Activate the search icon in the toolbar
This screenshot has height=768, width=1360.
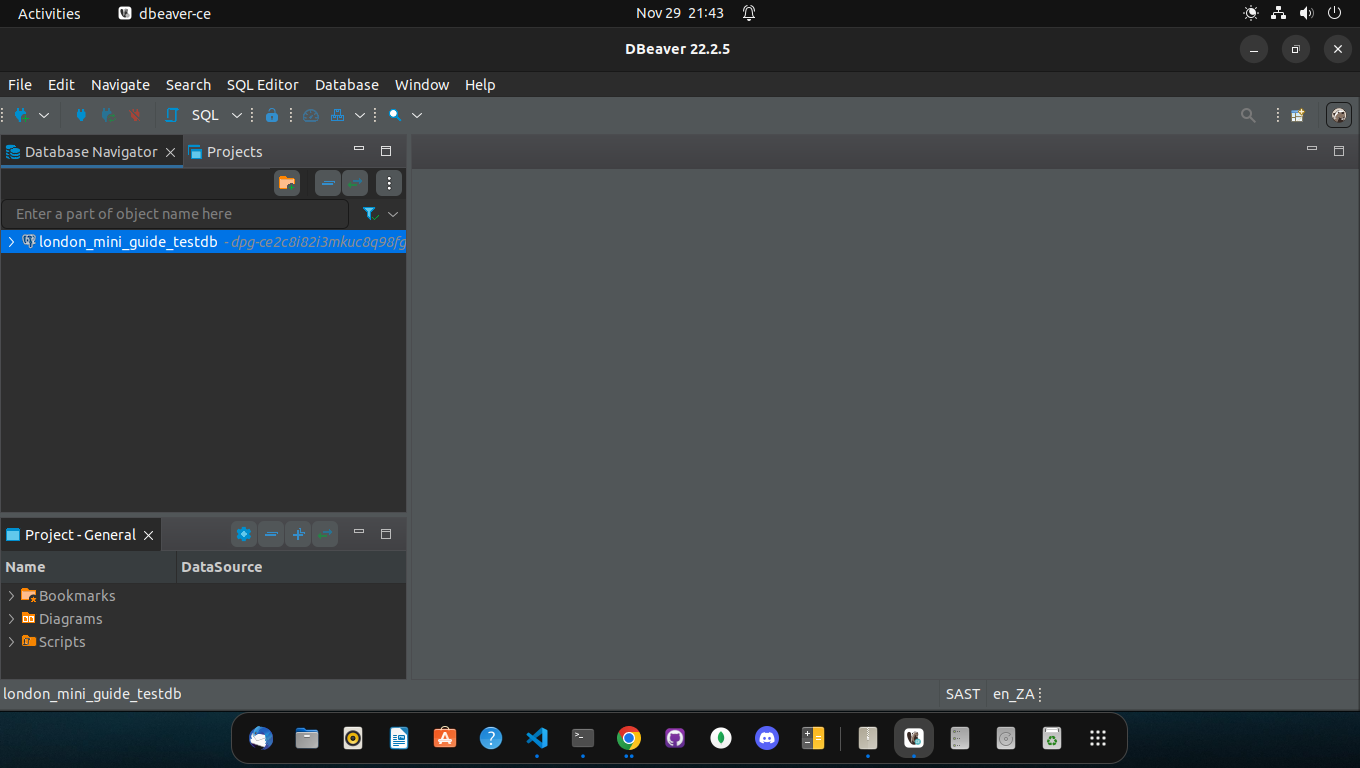click(395, 114)
